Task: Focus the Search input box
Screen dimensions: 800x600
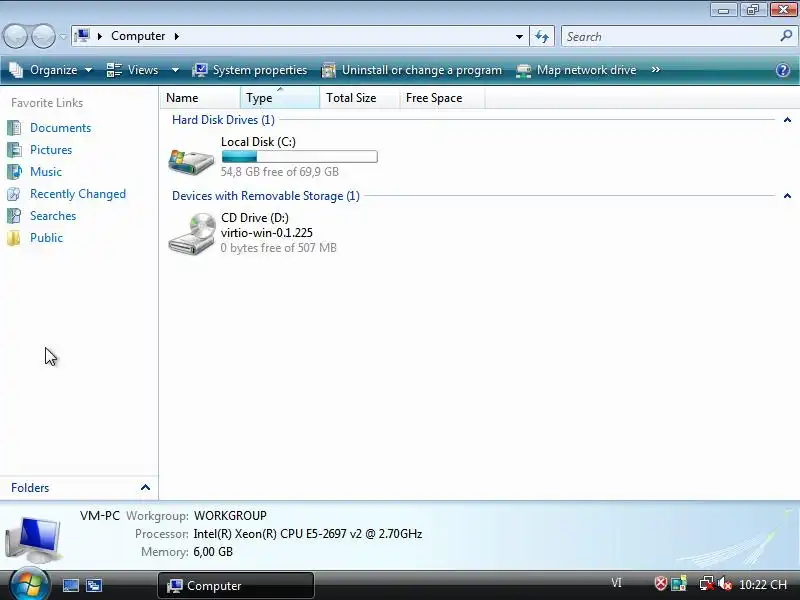Action: click(671, 37)
